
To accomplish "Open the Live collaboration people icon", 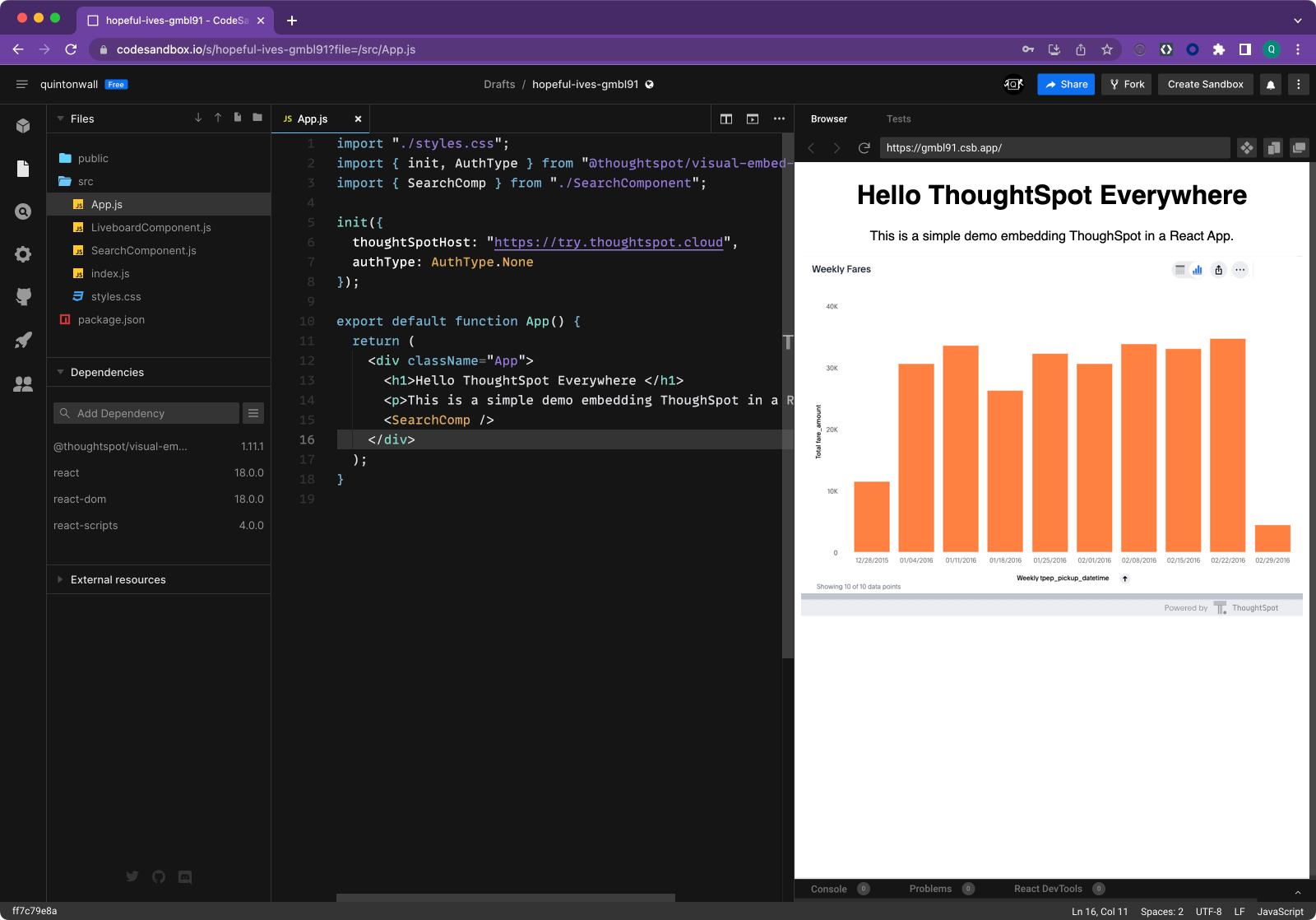I will (x=23, y=383).
